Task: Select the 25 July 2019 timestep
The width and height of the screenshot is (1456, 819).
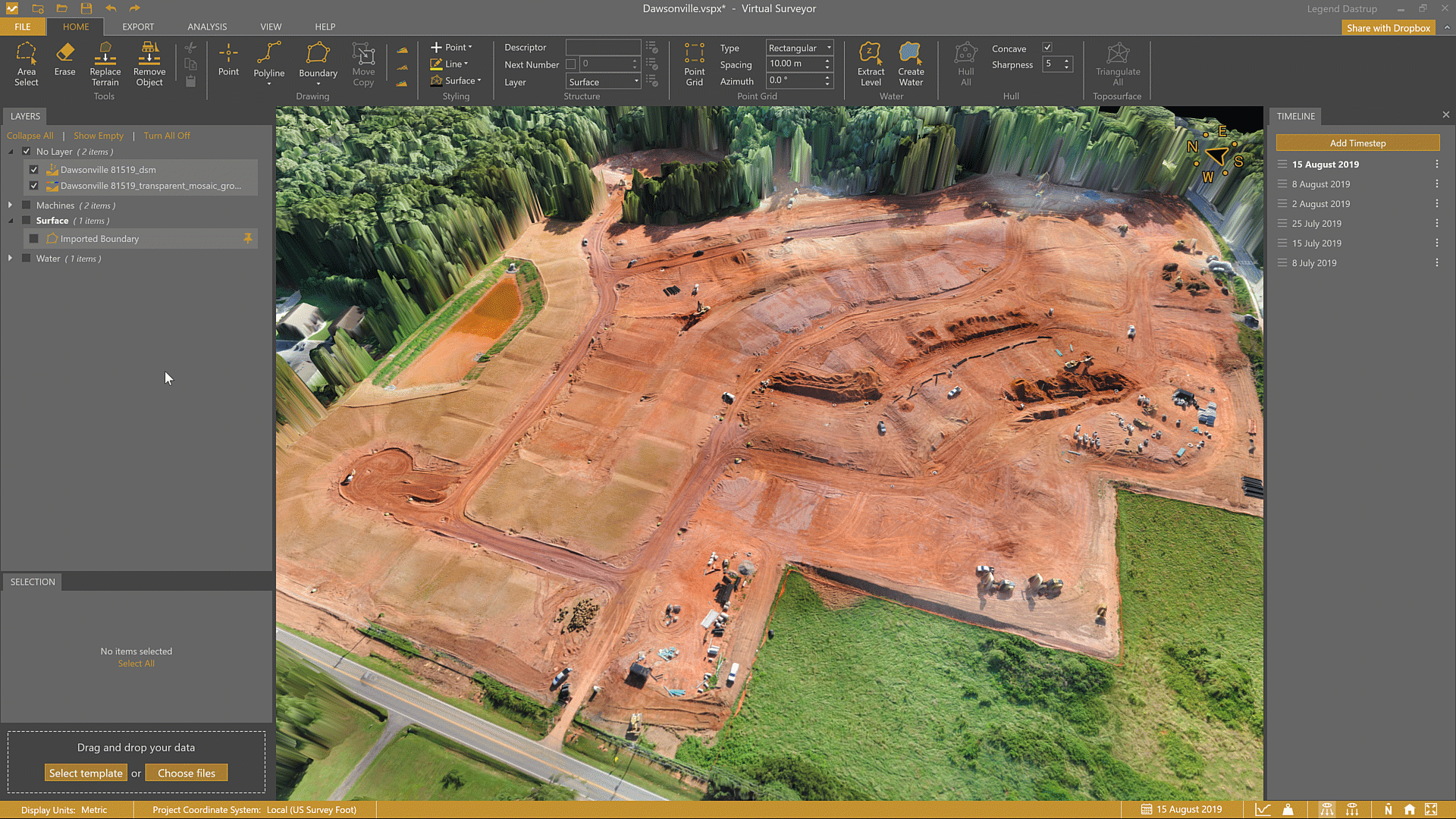Action: coord(1316,224)
